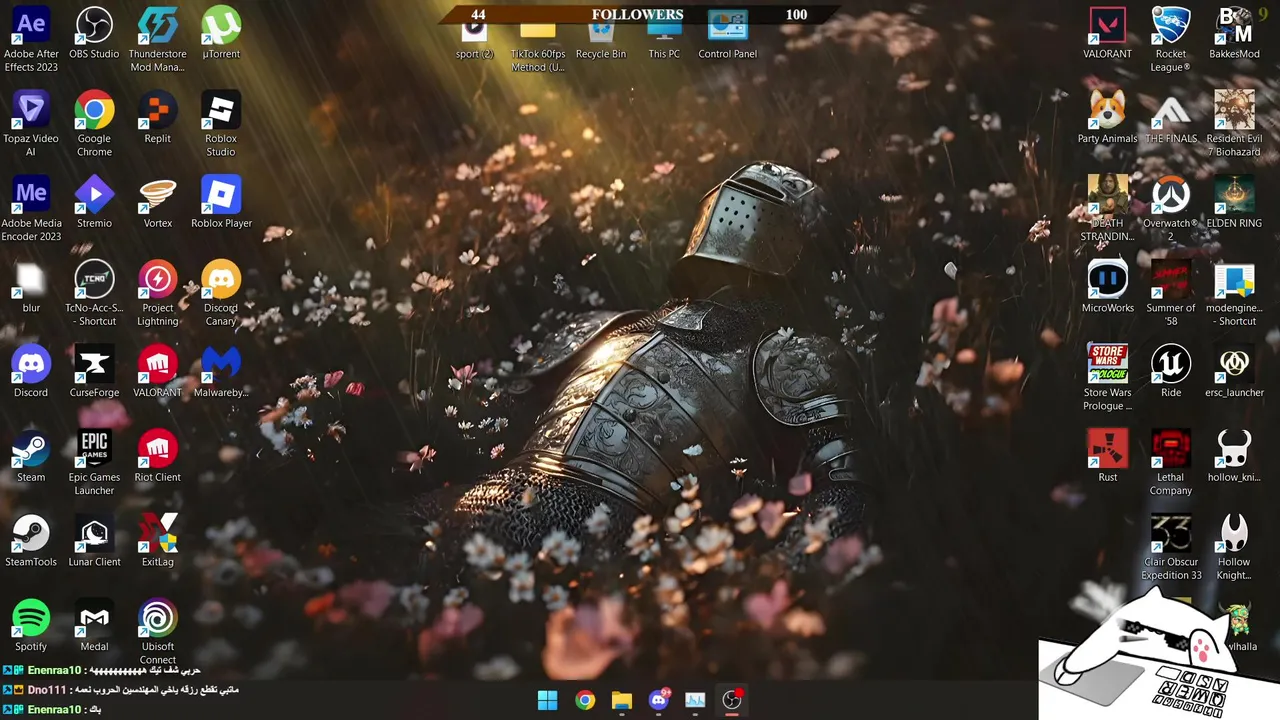Select the Party Animals corgi icon

click(x=1107, y=109)
